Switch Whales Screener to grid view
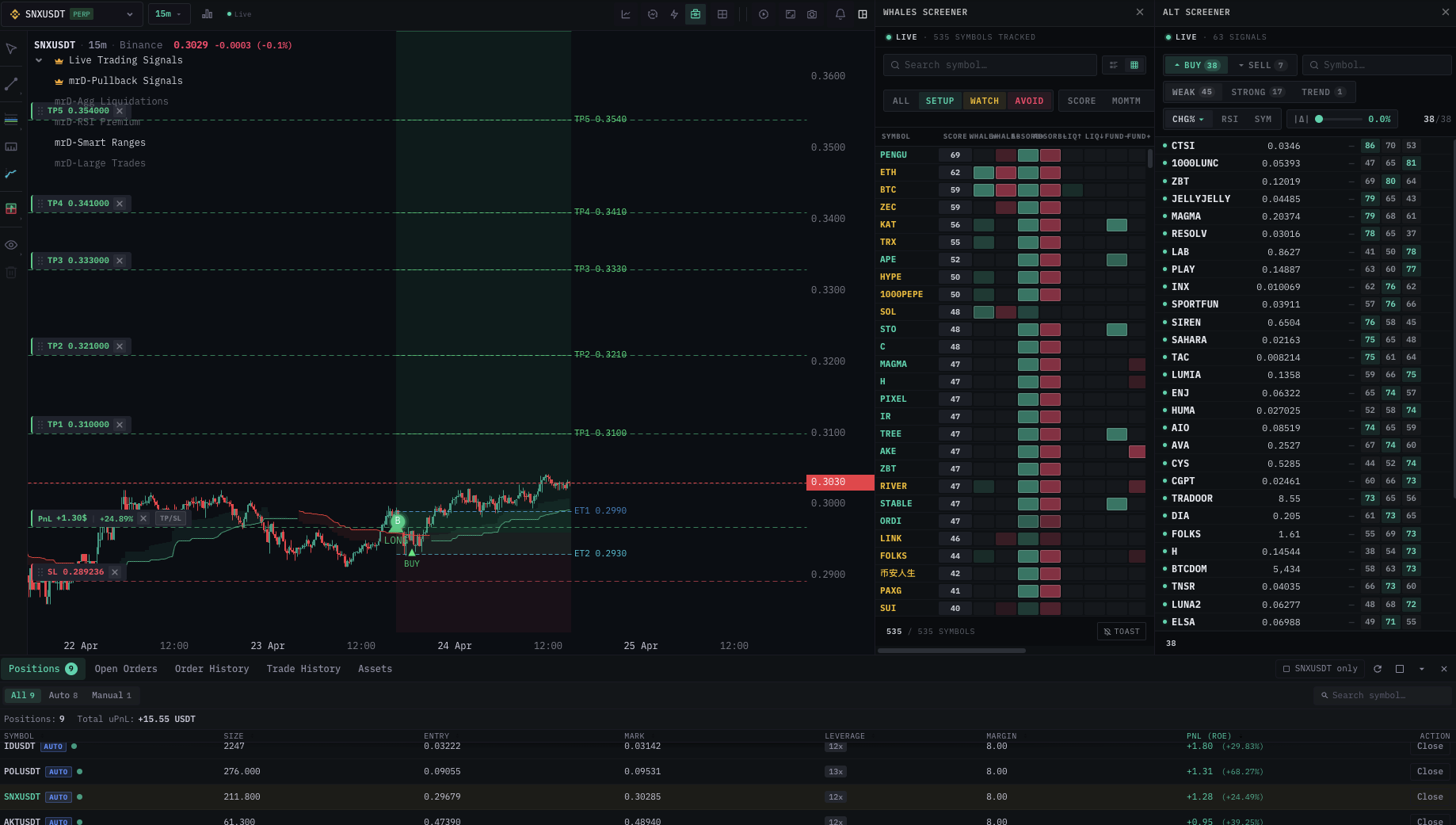This screenshot has width=1456, height=825. click(x=1134, y=65)
